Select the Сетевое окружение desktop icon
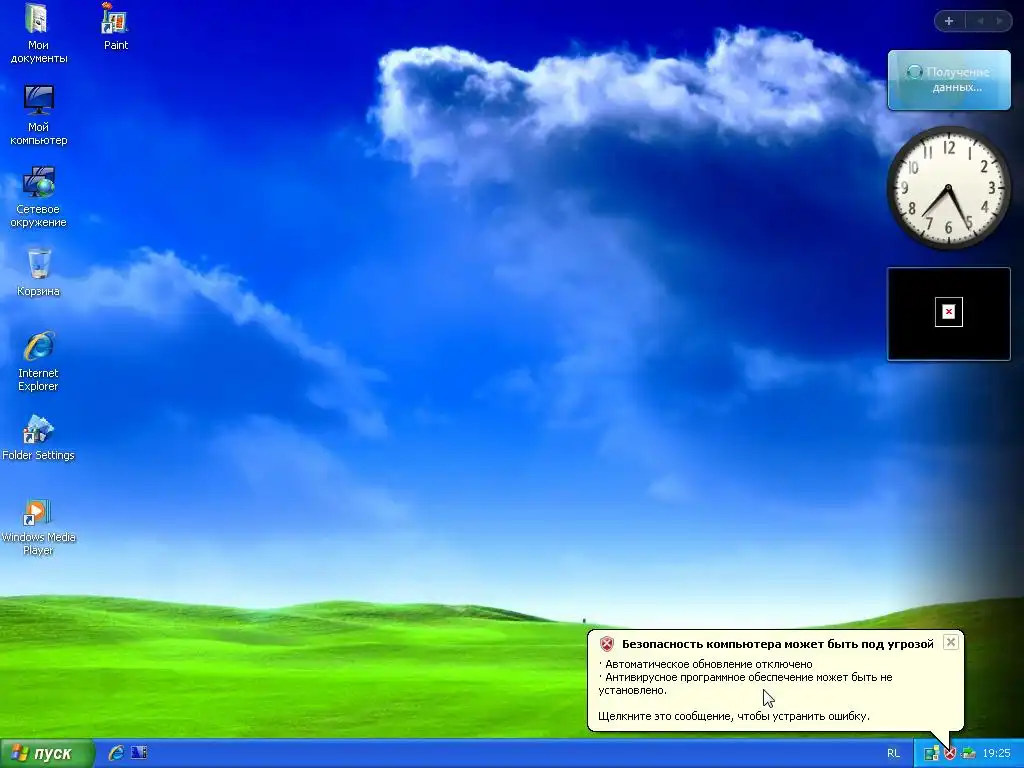The image size is (1024, 768). [38, 197]
